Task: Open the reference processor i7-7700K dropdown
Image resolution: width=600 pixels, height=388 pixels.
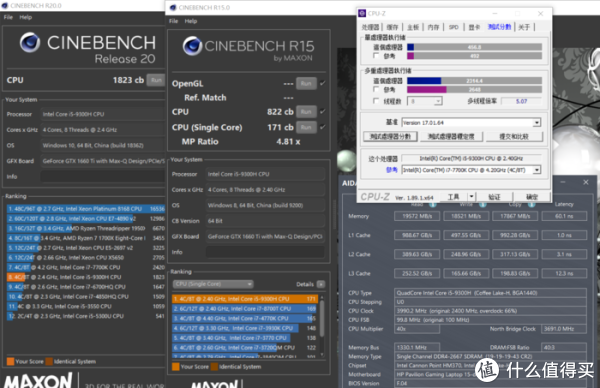Action: tap(537, 170)
